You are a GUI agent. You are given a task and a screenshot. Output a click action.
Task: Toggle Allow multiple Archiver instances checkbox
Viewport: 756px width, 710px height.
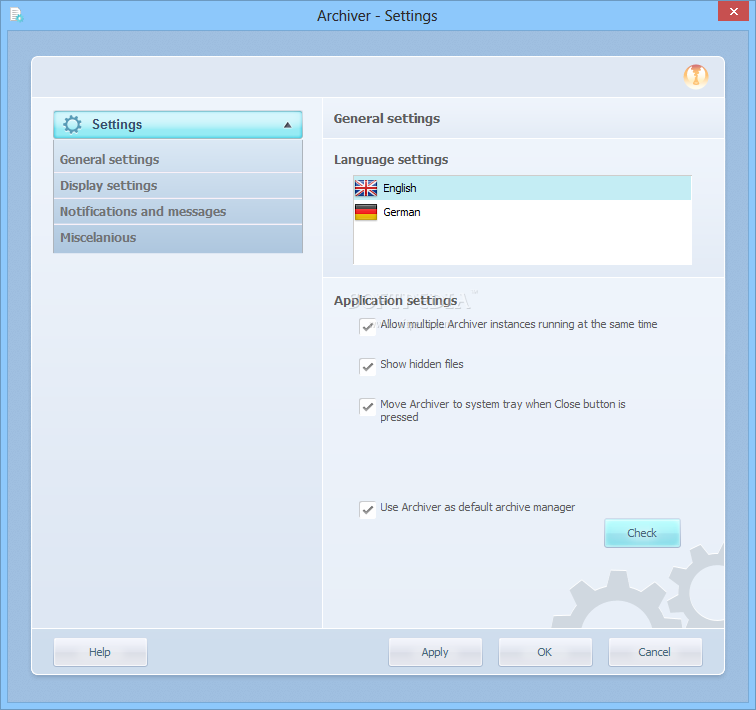[x=367, y=326]
